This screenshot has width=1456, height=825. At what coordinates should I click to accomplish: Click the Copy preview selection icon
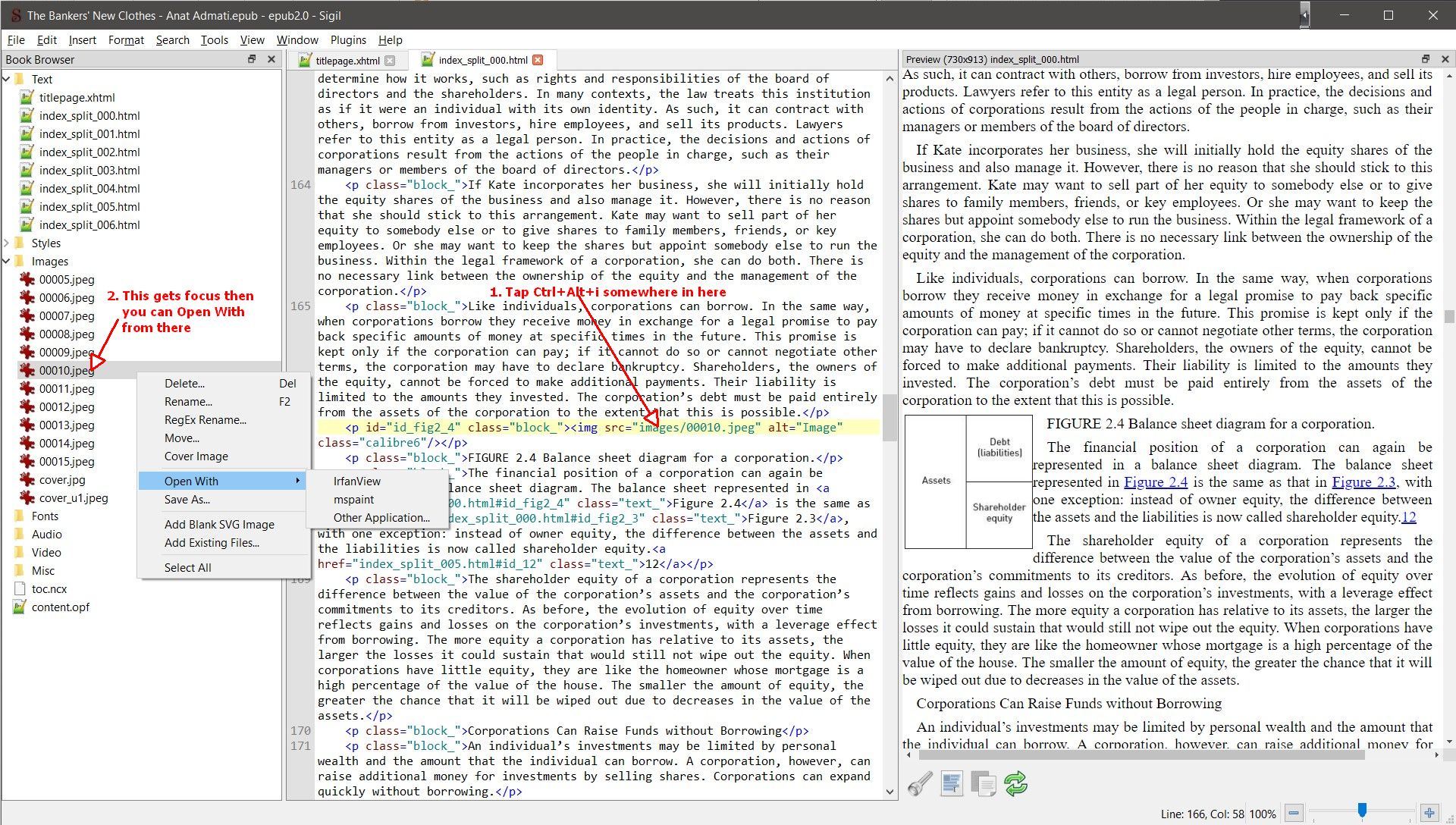click(x=984, y=783)
